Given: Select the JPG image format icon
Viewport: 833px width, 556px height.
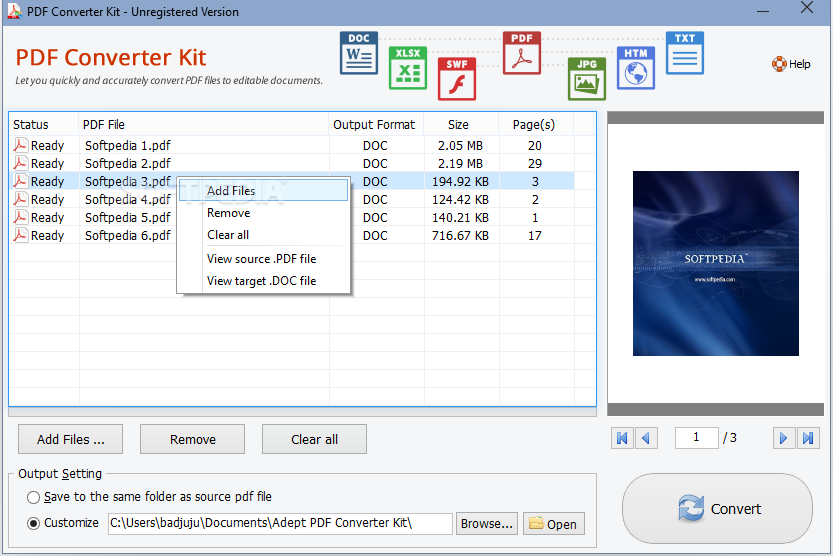Looking at the screenshot, I should click(586, 79).
